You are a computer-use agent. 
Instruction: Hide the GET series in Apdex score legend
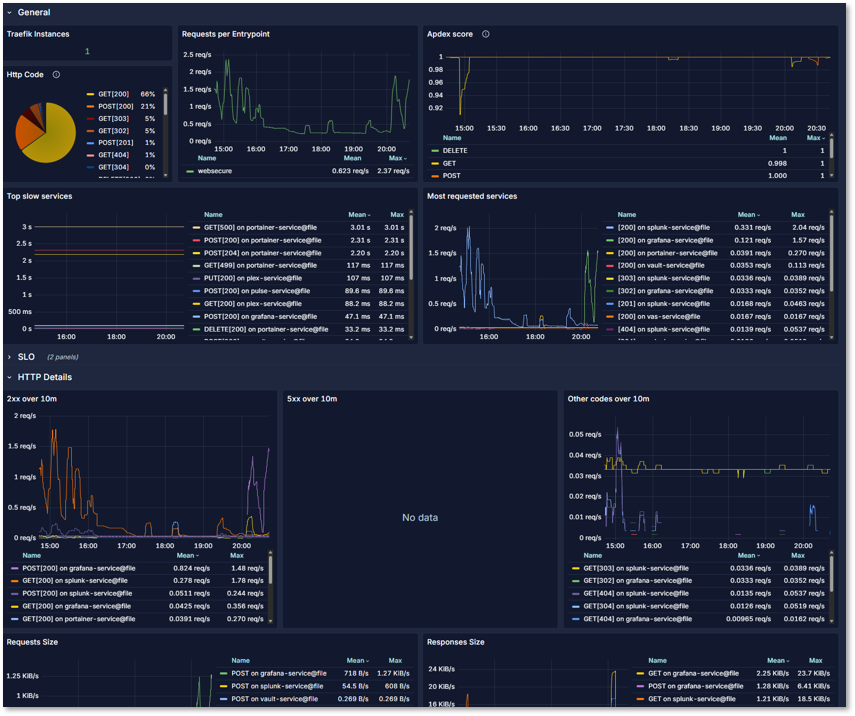tap(450, 162)
